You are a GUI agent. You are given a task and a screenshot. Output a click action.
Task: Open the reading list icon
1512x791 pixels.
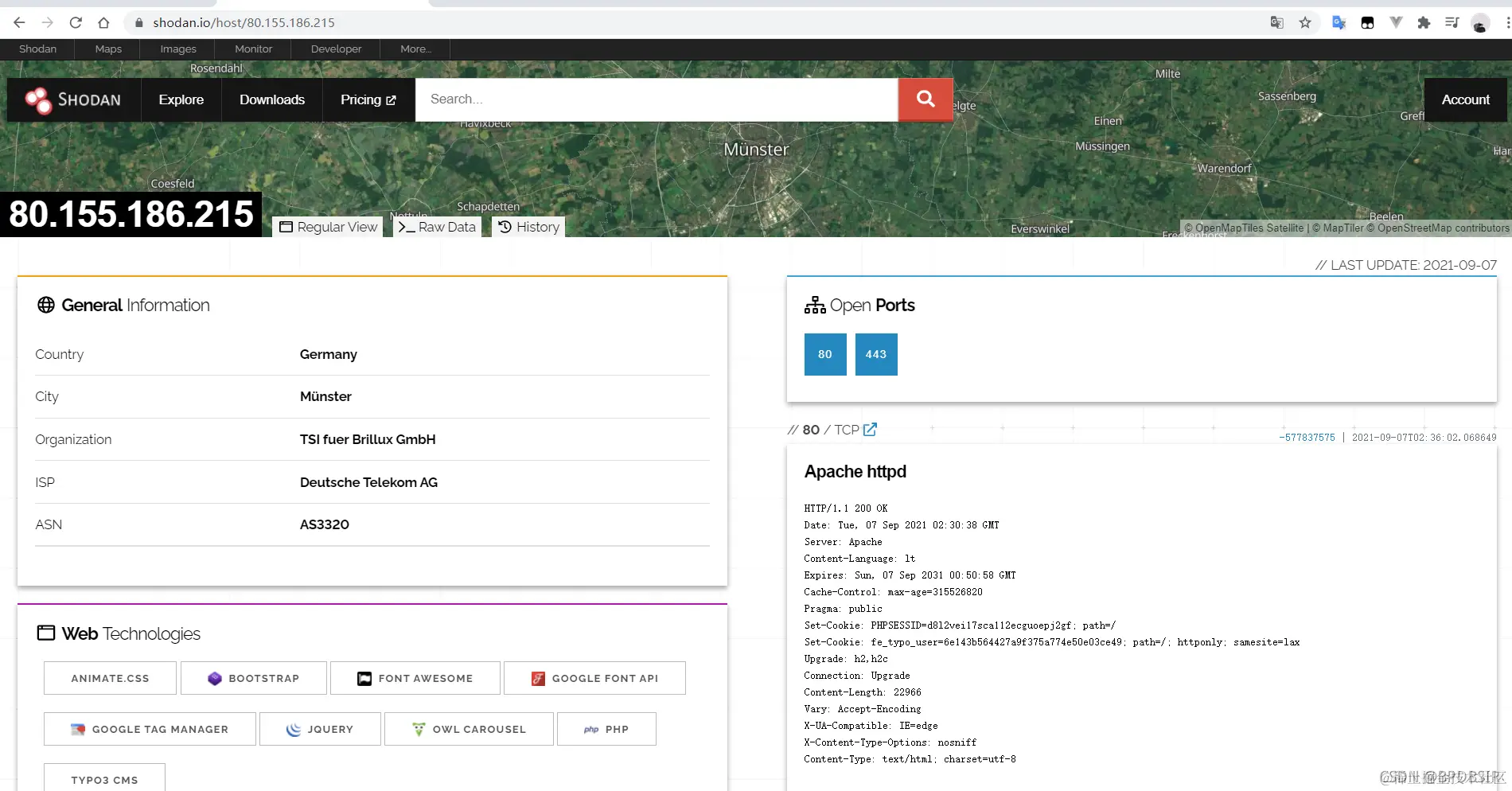1452,22
